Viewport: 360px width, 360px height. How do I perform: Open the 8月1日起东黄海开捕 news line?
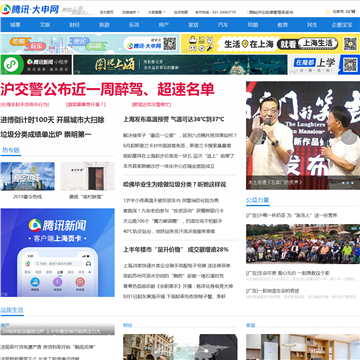[175, 296]
